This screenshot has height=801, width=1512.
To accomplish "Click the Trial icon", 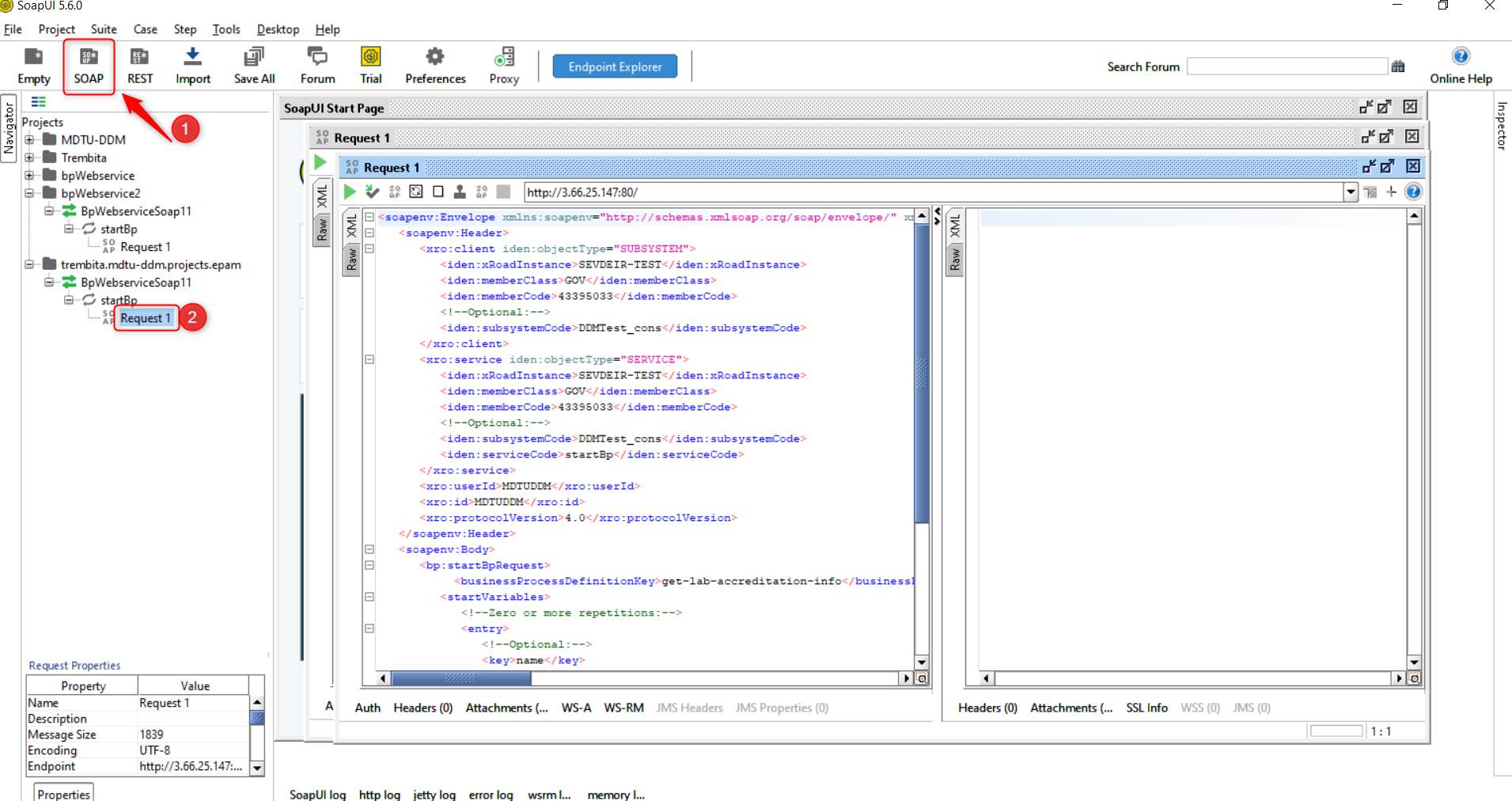I will click(x=370, y=65).
